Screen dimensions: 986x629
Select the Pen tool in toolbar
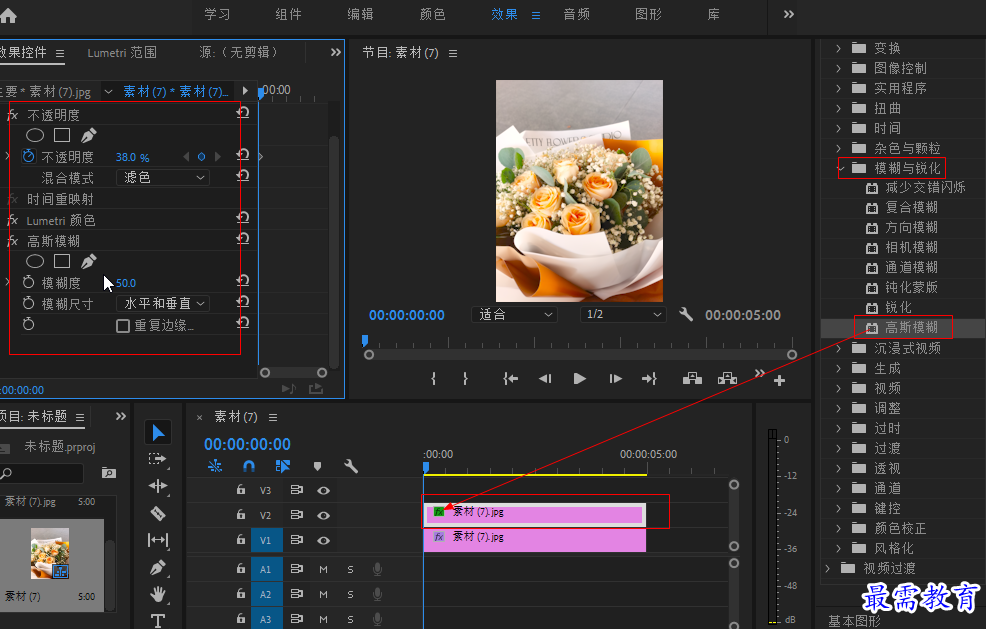coord(158,567)
